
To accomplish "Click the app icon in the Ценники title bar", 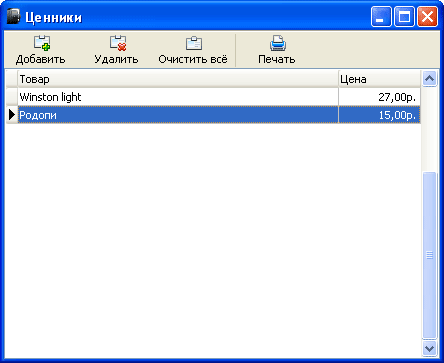I will (14, 16).
